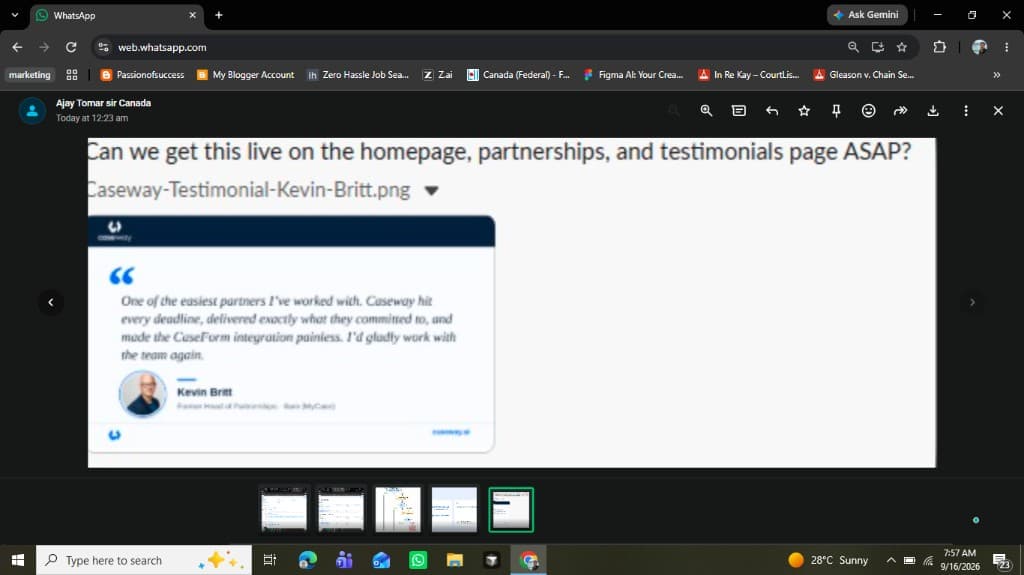Open the marketing bookmark folder
The width and height of the screenshot is (1024, 575).
29,74
